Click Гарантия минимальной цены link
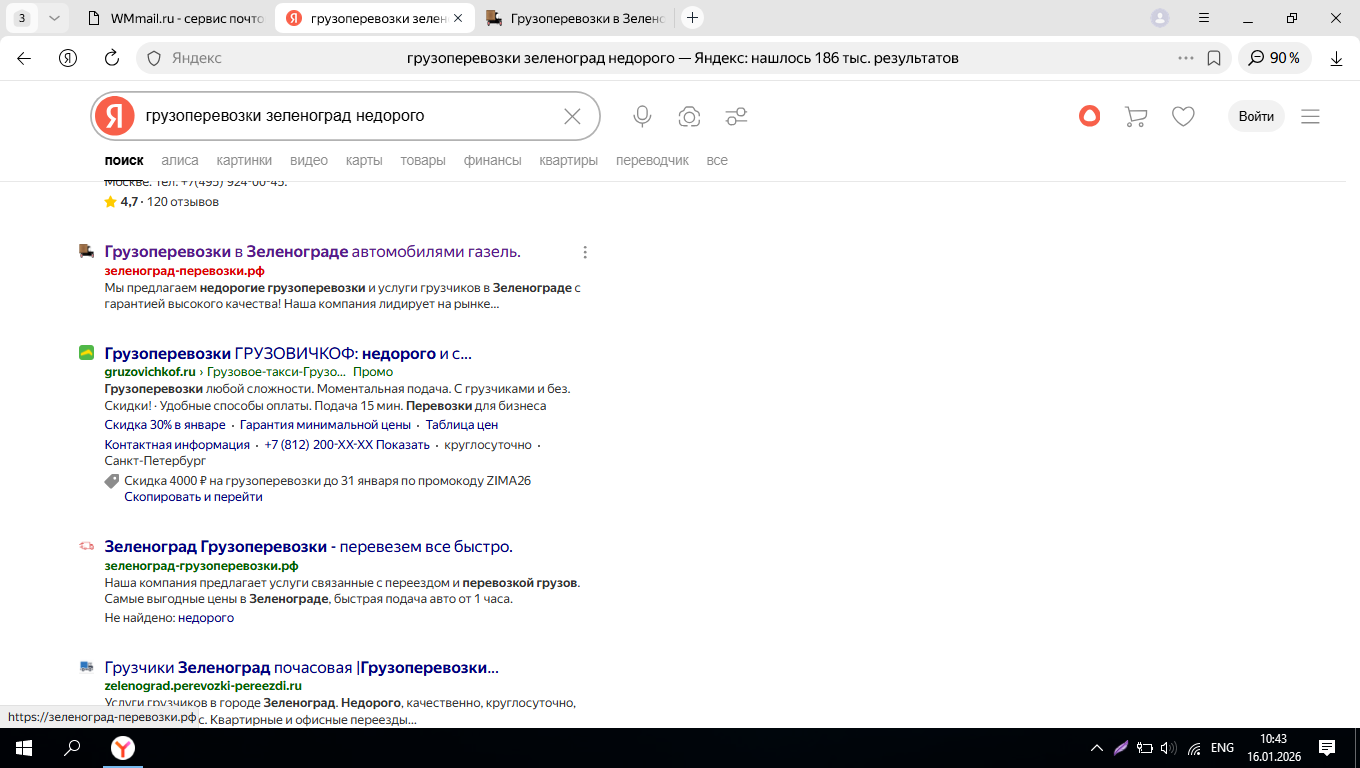The height and width of the screenshot is (768, 1360). 325,425
